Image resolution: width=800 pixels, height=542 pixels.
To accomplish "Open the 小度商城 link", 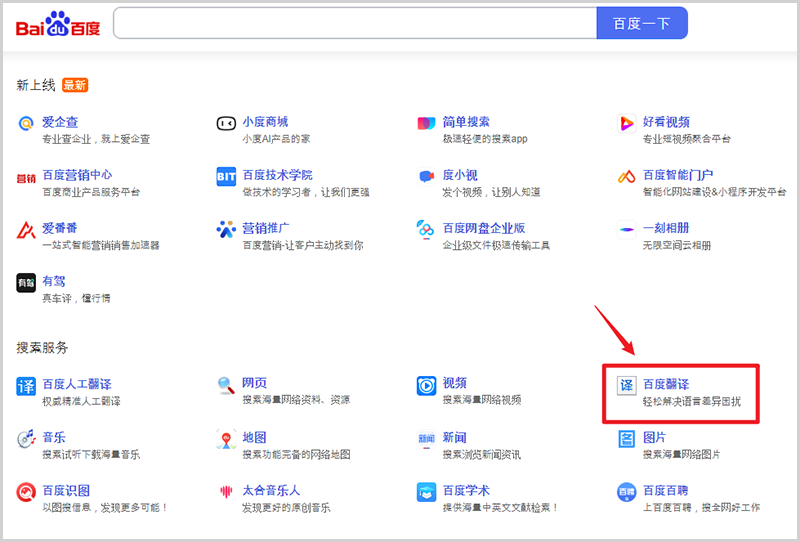I will click(265, 121).
